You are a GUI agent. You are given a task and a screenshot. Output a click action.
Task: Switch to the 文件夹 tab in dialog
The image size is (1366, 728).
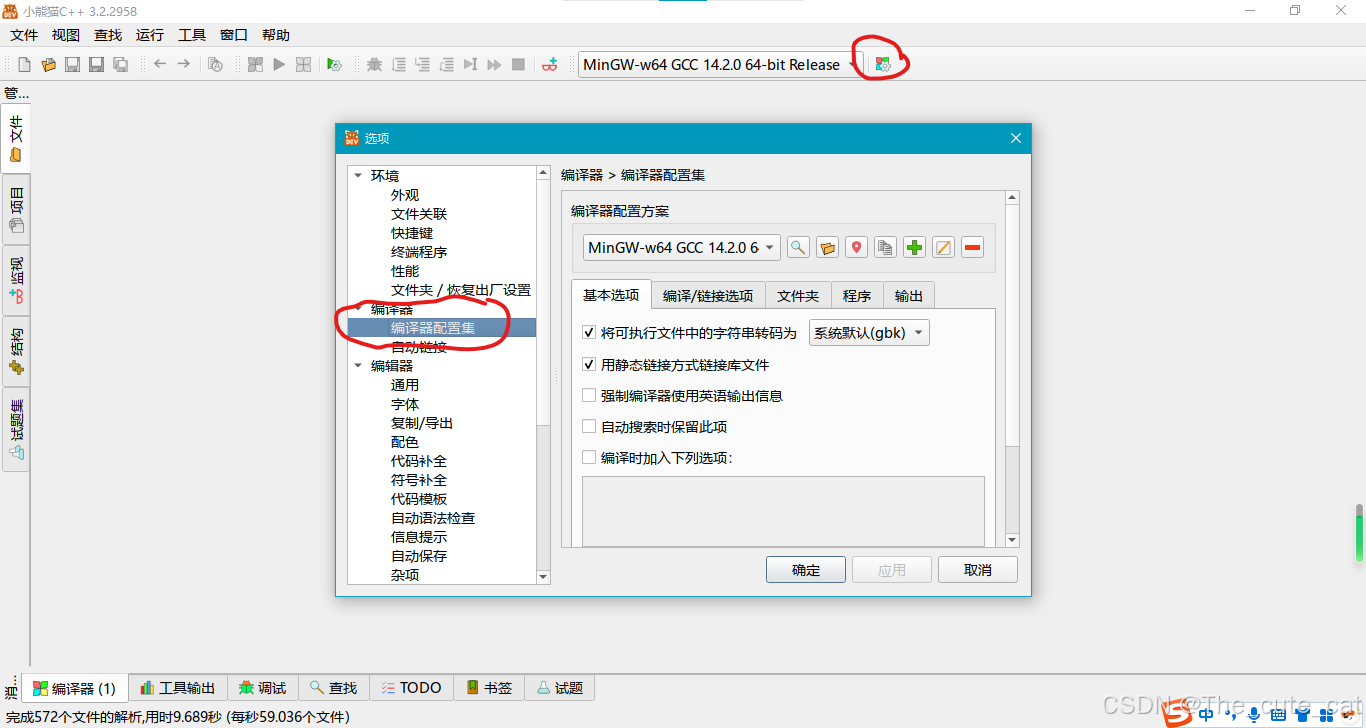pyautogui.click(x=798, y=296)
